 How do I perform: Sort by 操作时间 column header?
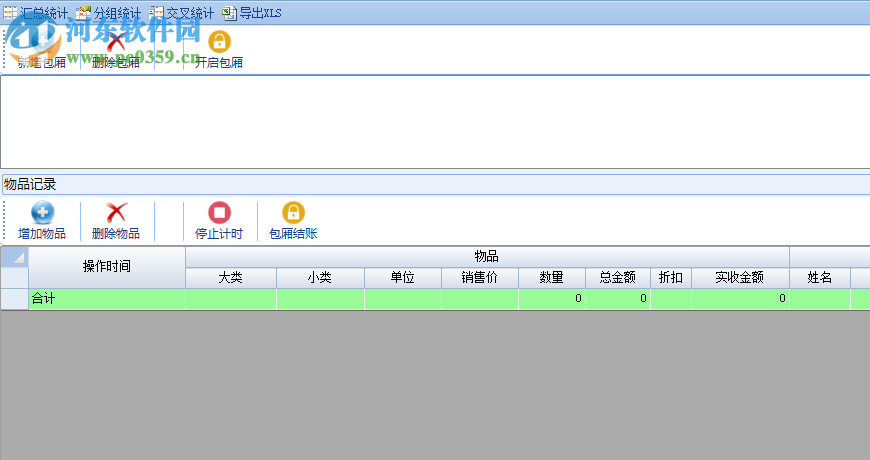click(x=107, y=267)
